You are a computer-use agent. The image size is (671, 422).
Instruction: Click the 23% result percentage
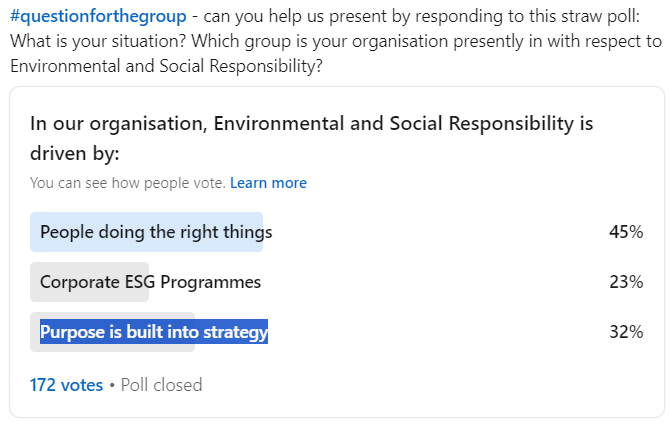tap(626, 282)
